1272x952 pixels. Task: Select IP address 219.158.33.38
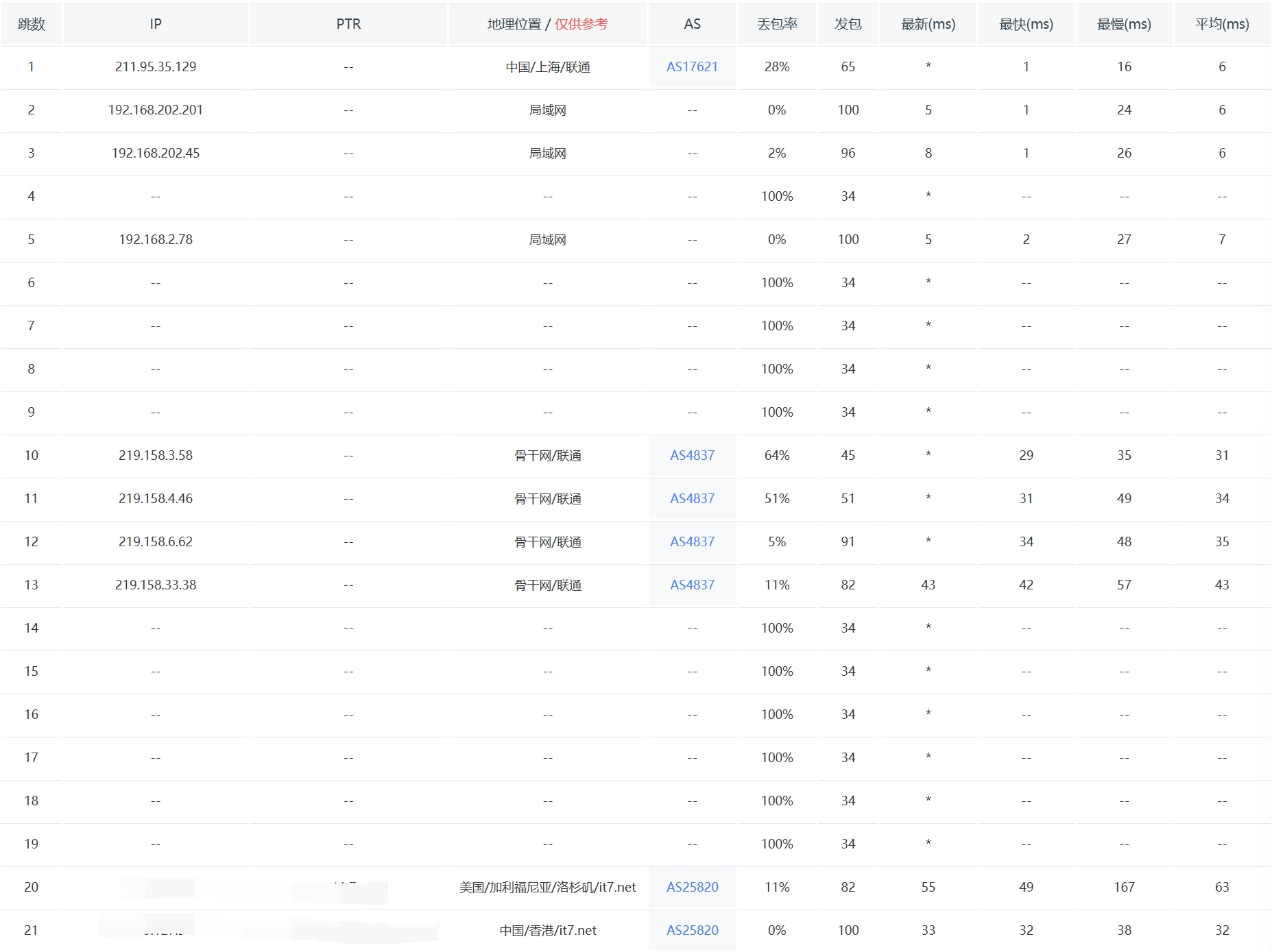(156, 585)
